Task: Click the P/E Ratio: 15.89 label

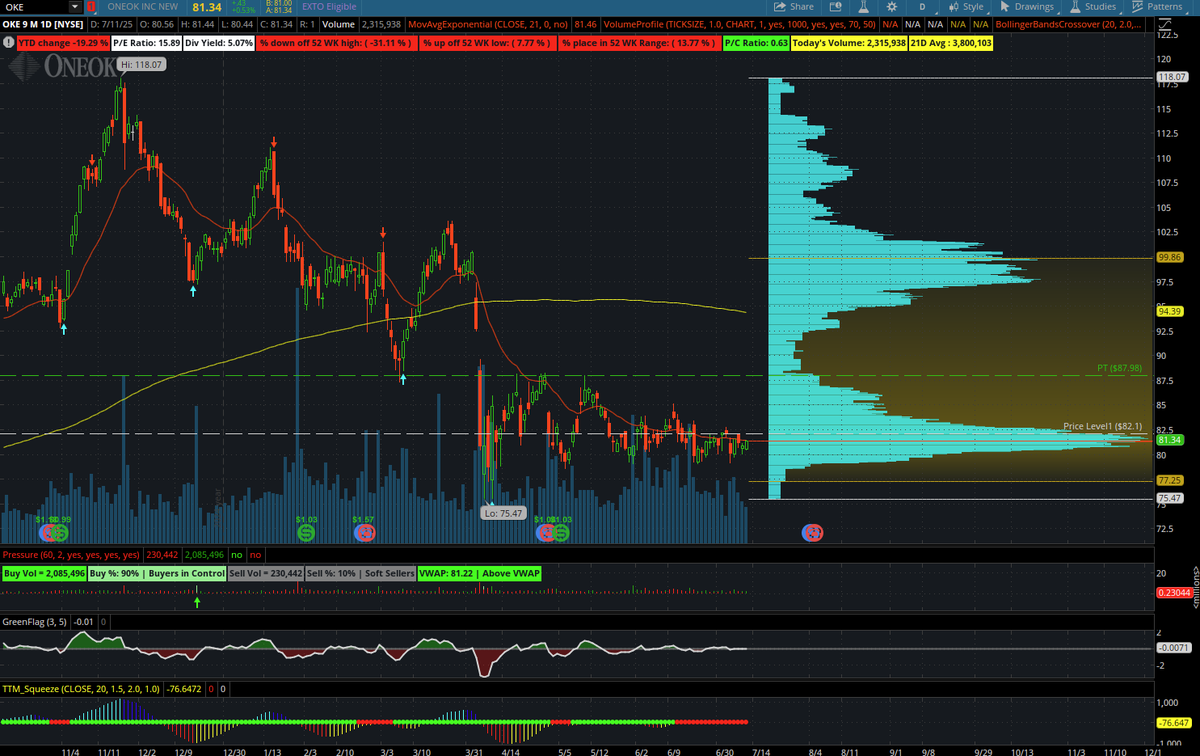Action: [147, 43]
